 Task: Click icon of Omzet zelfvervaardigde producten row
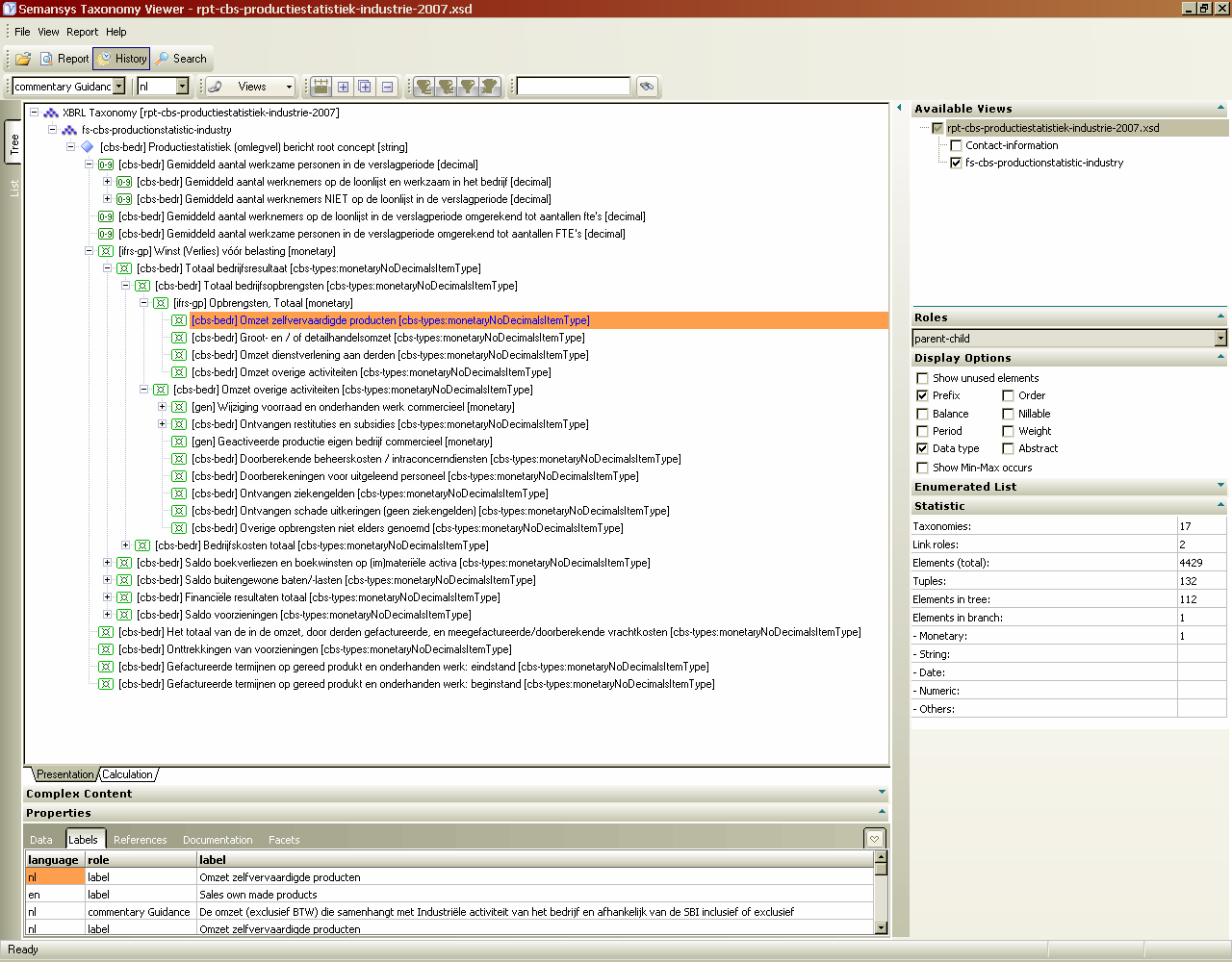coord(179,320)
